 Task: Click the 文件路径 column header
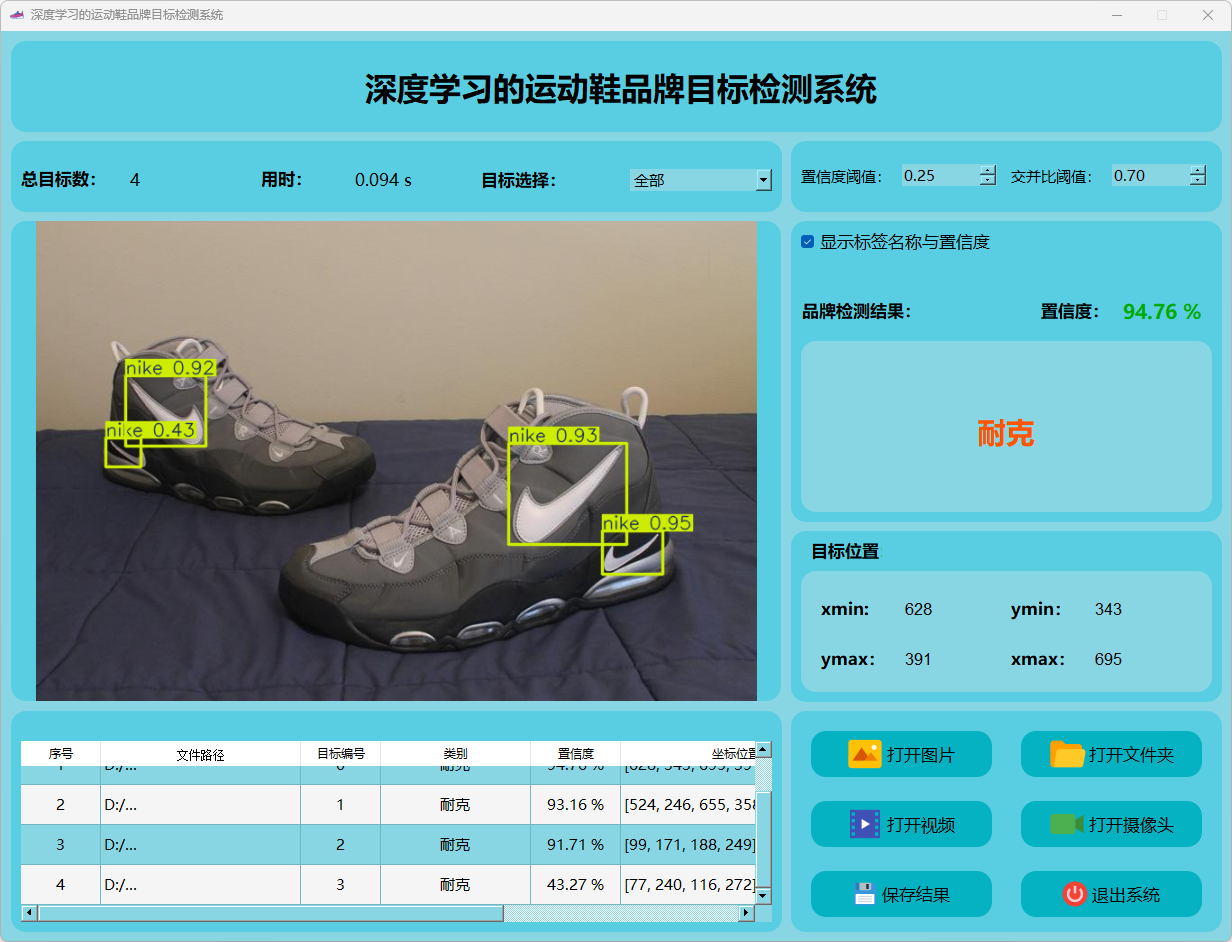tap(201, 754)
